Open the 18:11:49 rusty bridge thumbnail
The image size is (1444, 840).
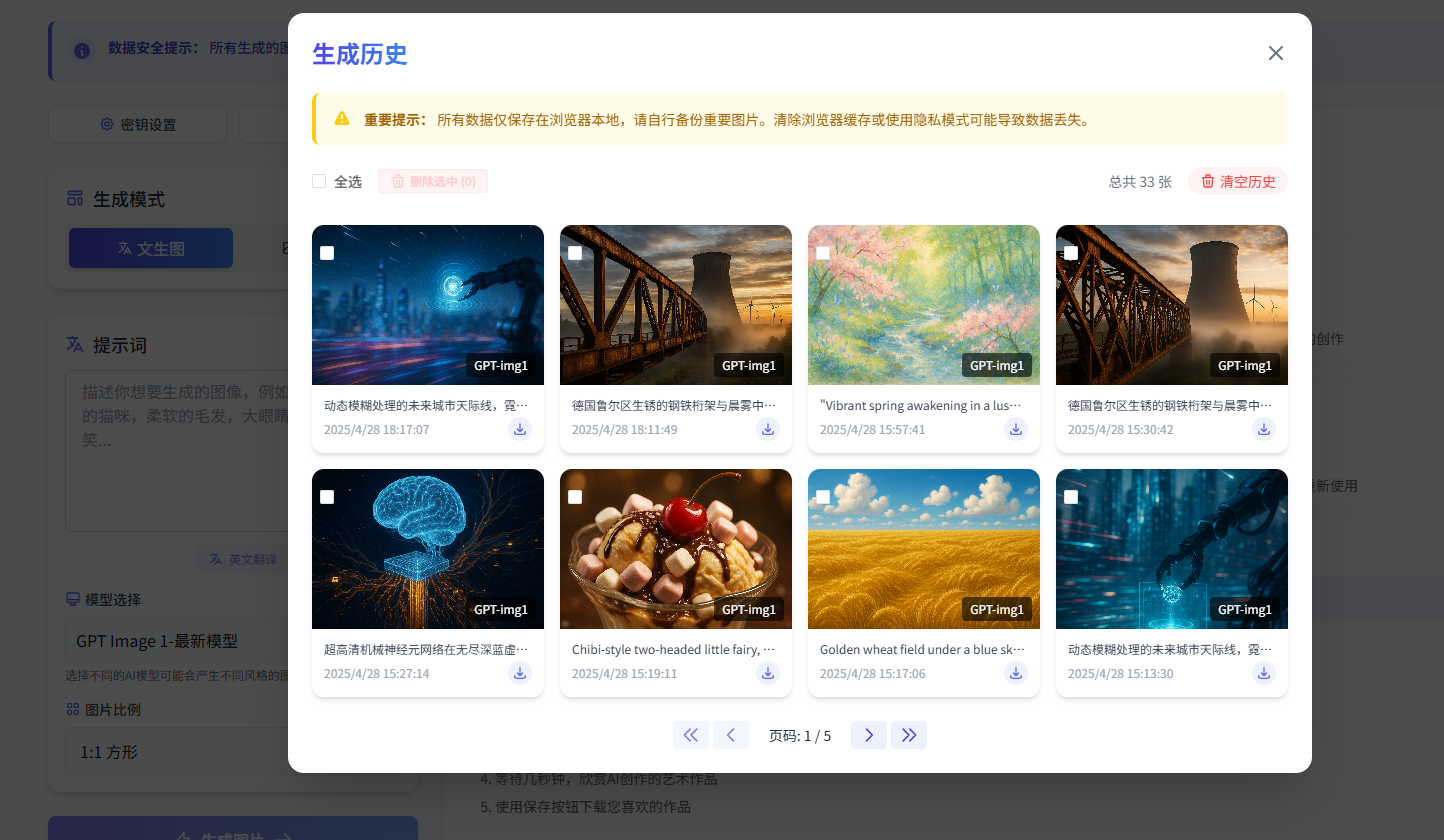pos(676,305)
